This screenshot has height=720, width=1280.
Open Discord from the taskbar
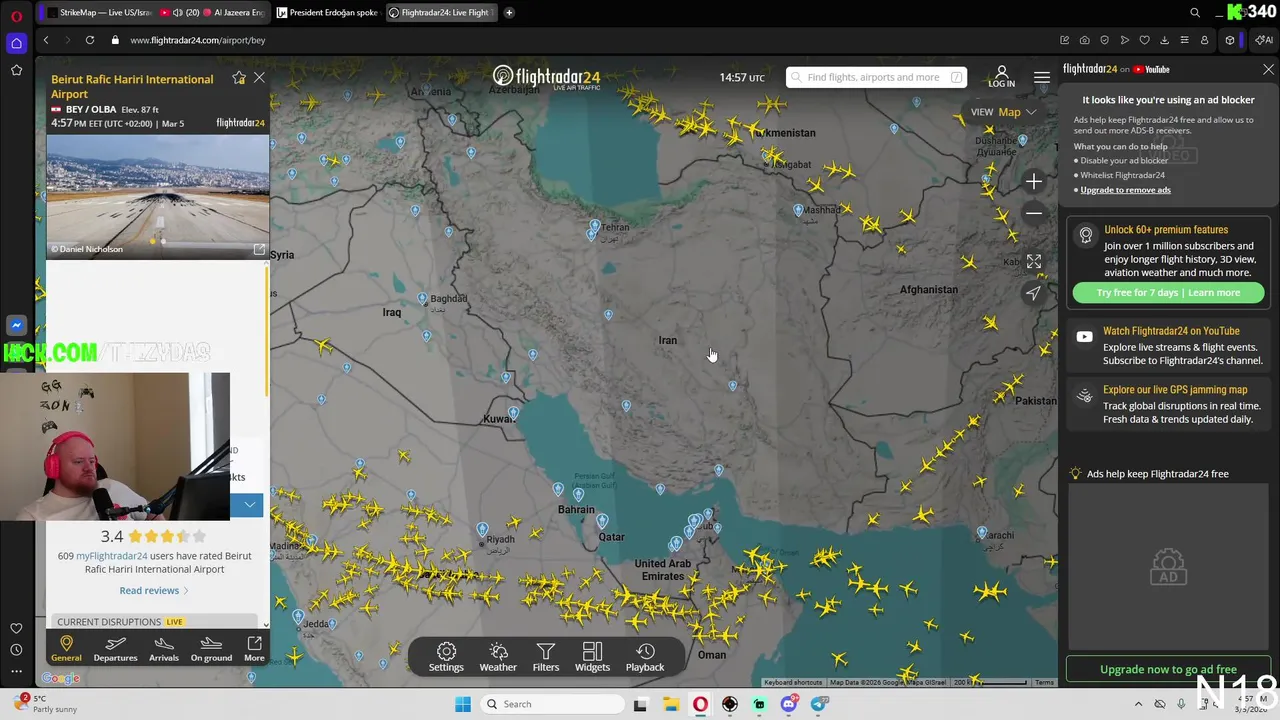(x=790, y=704)
